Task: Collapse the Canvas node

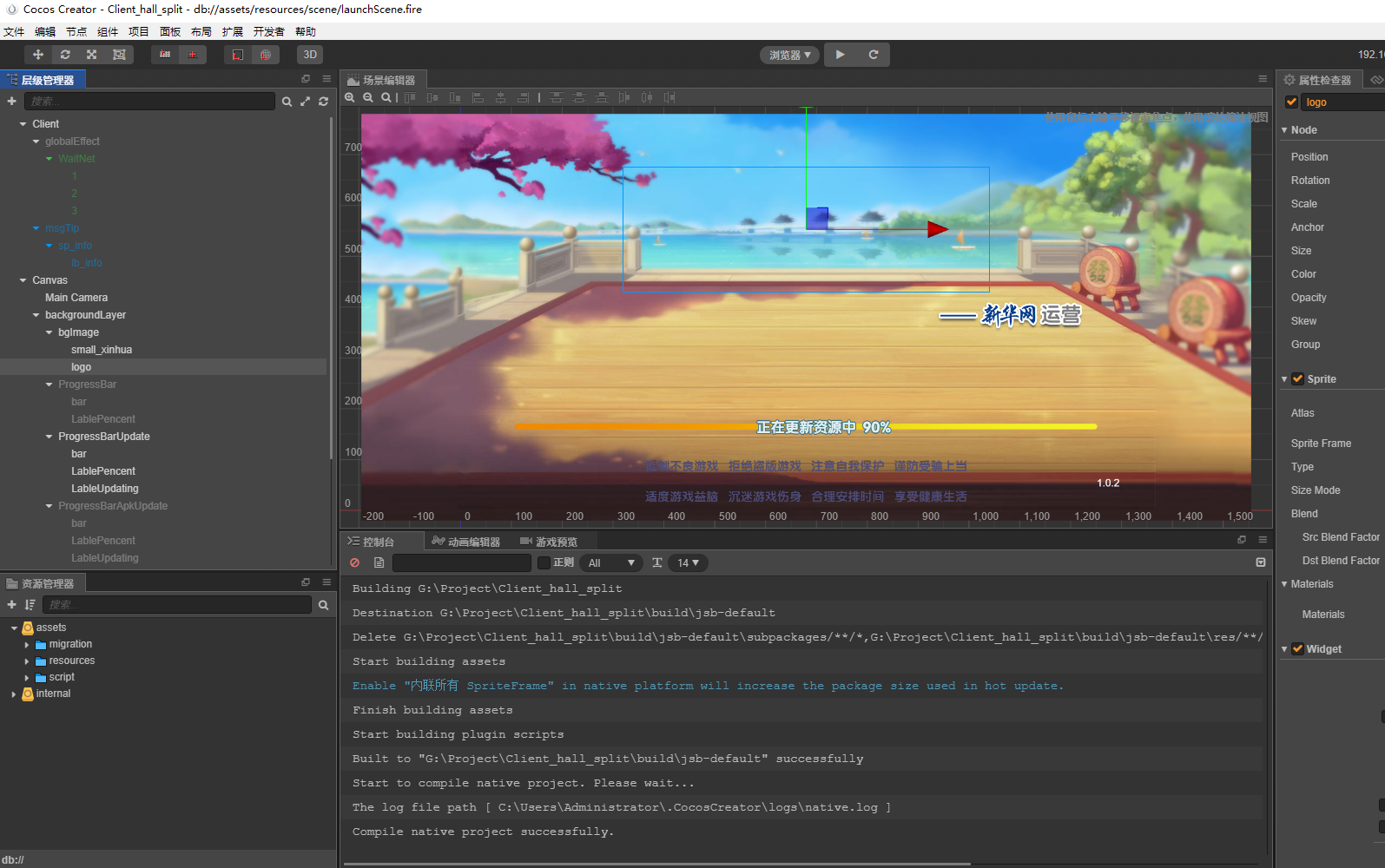Action: (23, 280)
